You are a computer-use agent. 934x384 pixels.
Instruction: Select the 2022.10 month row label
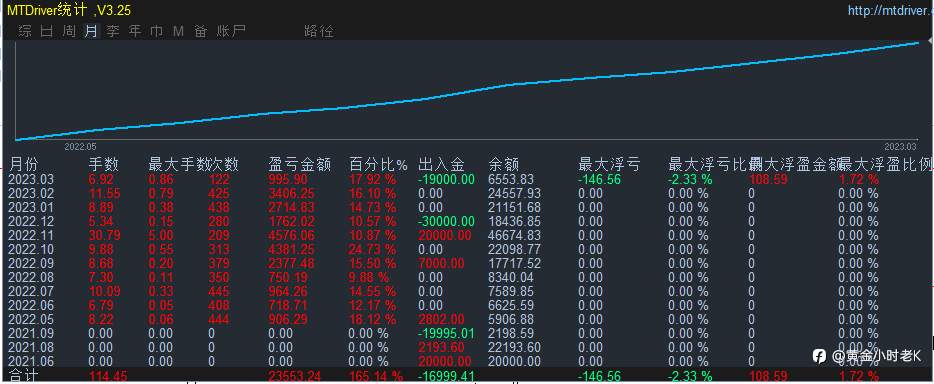click(31, 249)
